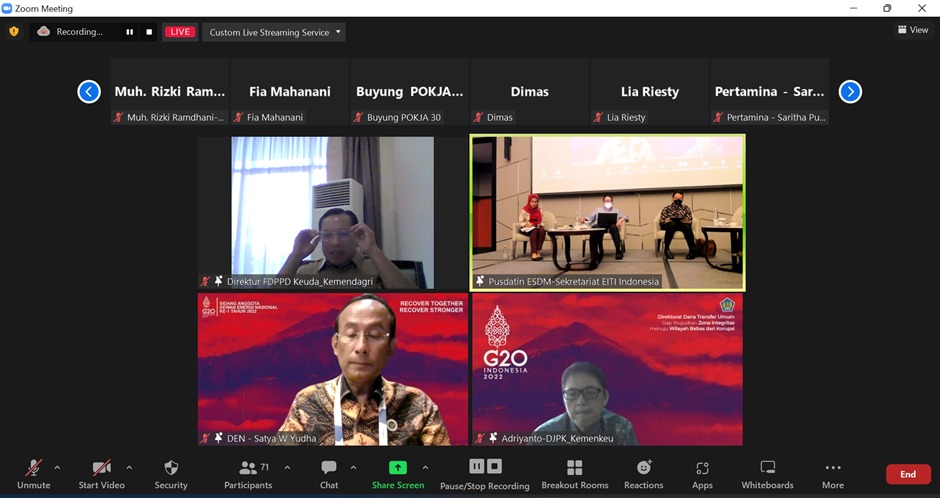Open the Custom Live Streaming Service dropdown
Screen dimensions: 940x498
274,32
